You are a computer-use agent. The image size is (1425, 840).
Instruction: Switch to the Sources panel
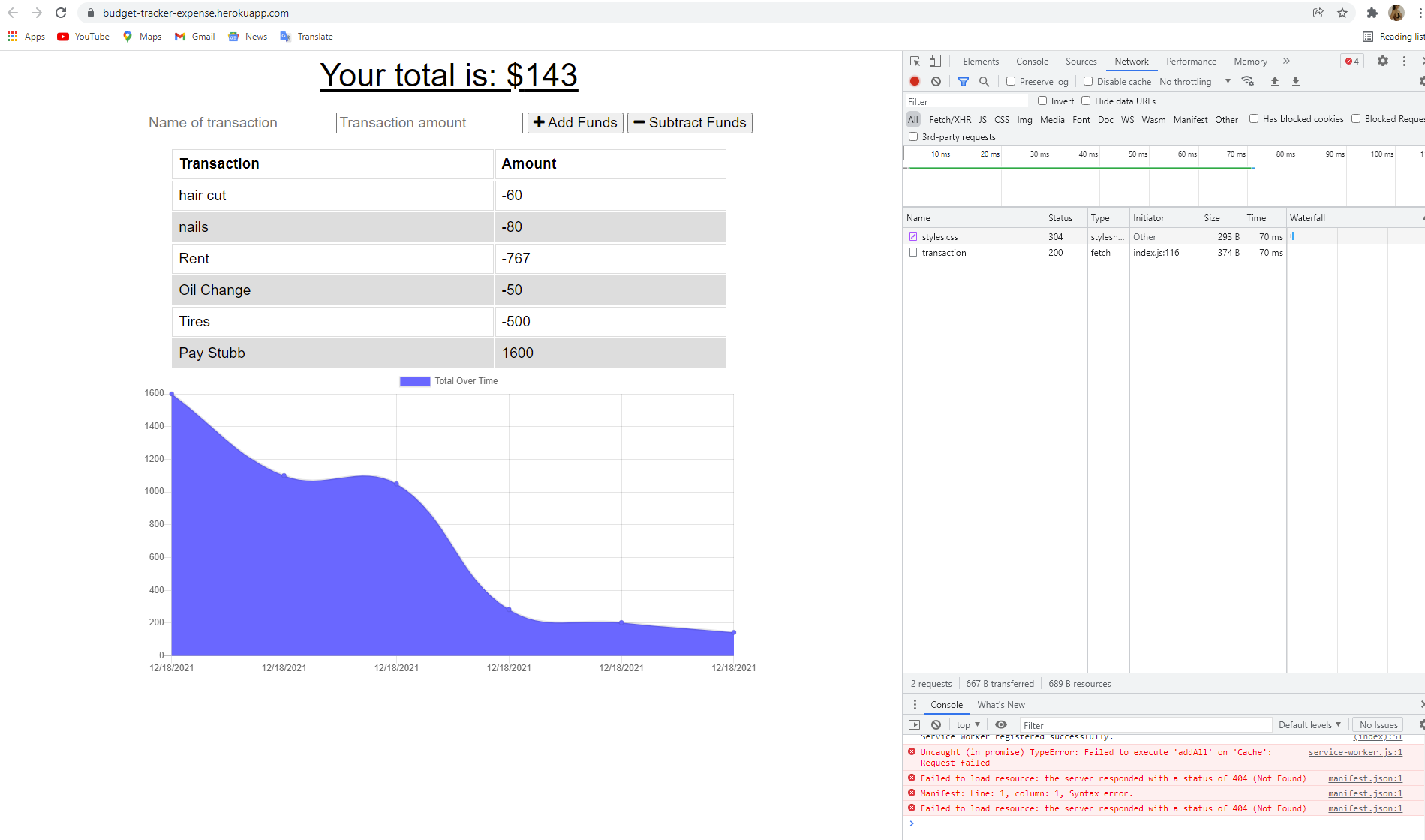[1081, 61]
